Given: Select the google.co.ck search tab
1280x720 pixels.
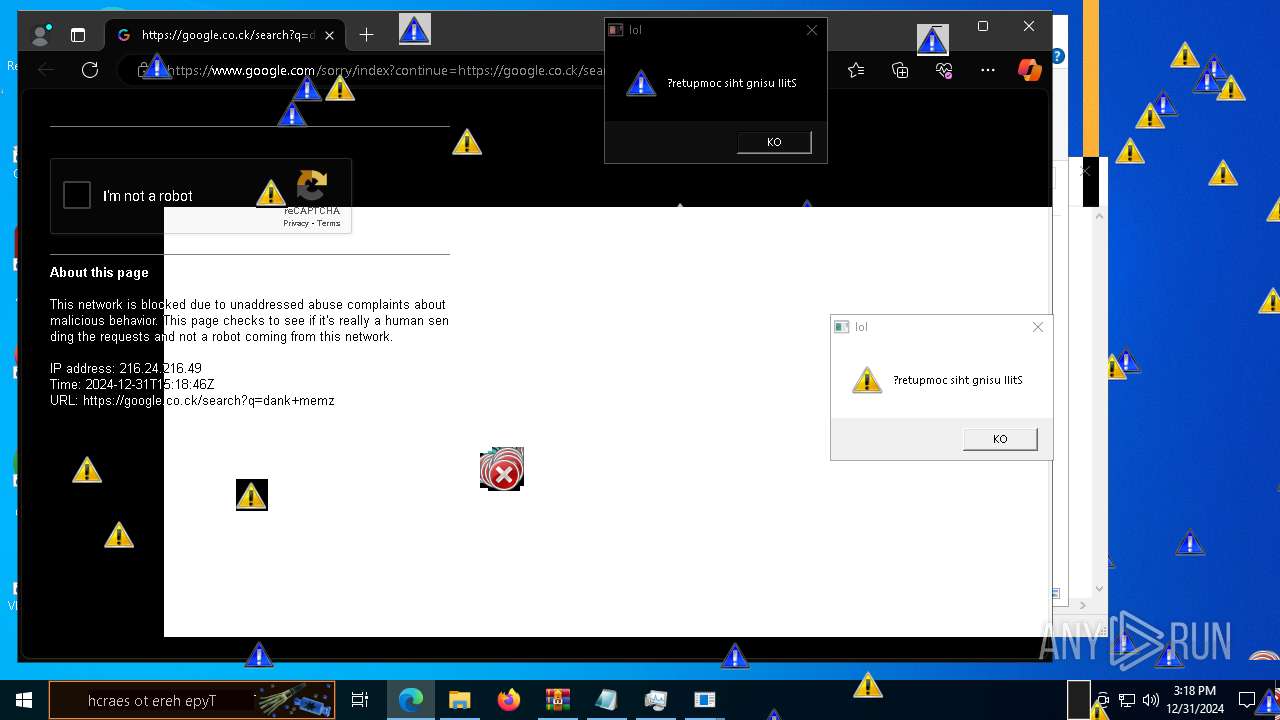Looking at the screenshot, I should point(224,35).
